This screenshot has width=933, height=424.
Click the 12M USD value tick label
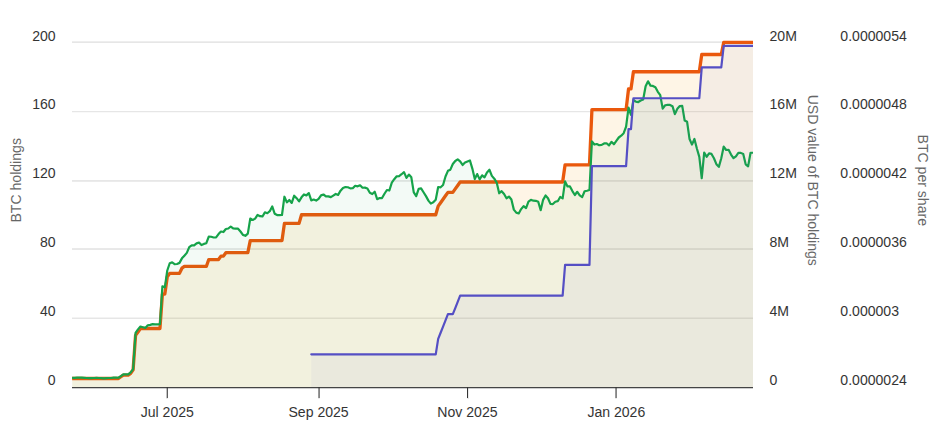click(782, 174)
